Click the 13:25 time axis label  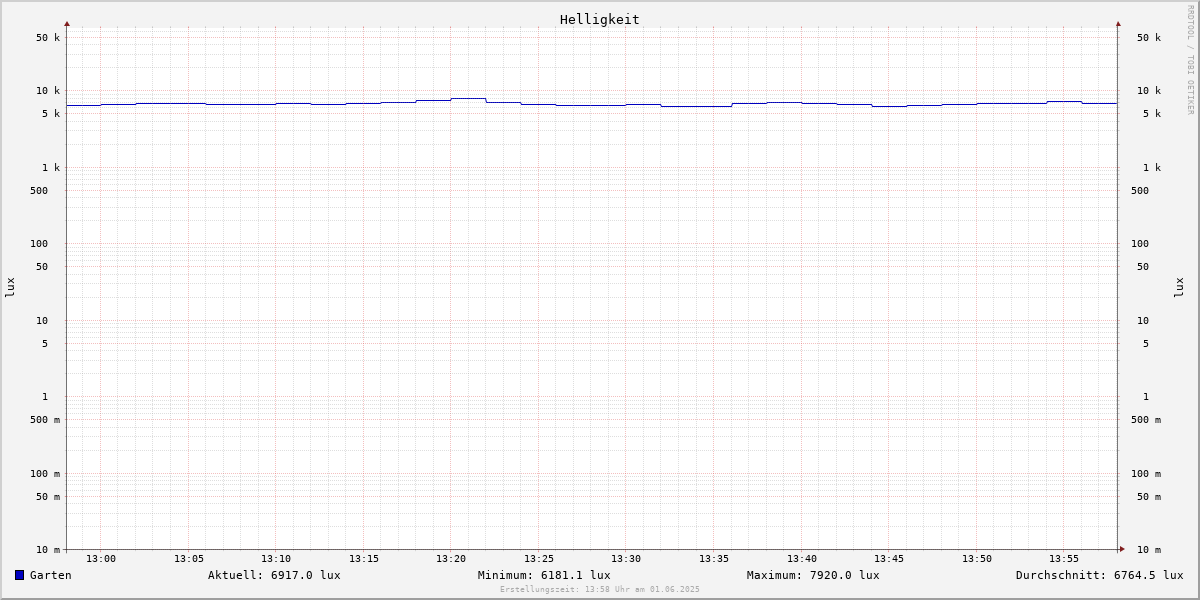click(x=539, y=559)
